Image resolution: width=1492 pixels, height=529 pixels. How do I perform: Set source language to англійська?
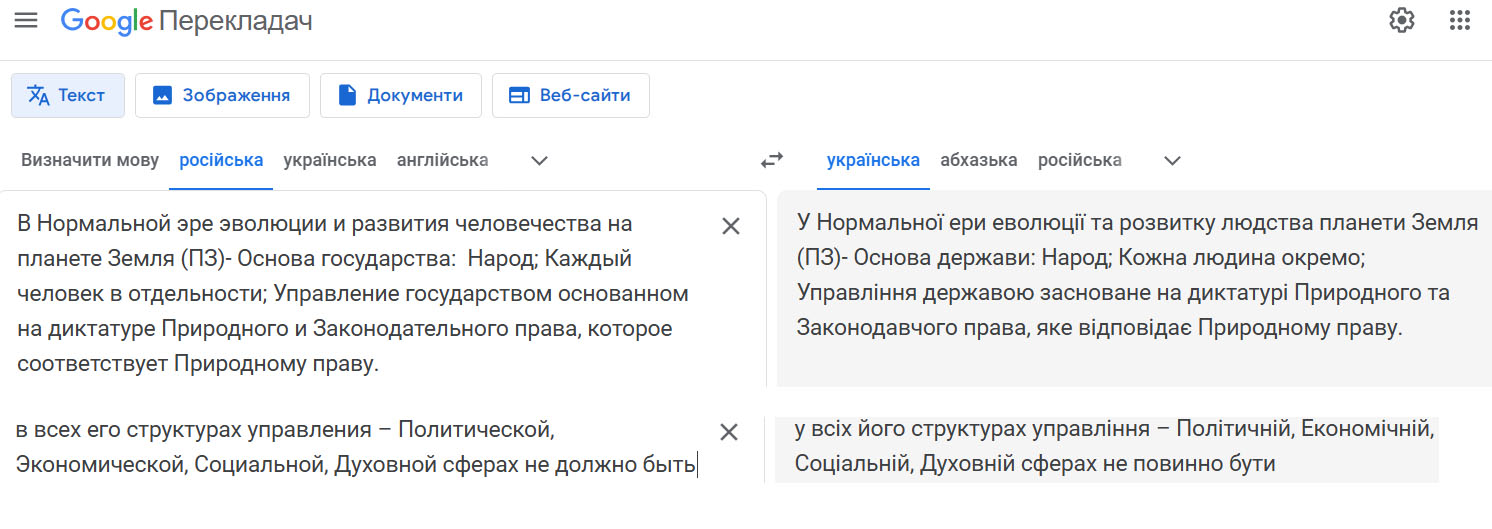click(x=442, y=160)
